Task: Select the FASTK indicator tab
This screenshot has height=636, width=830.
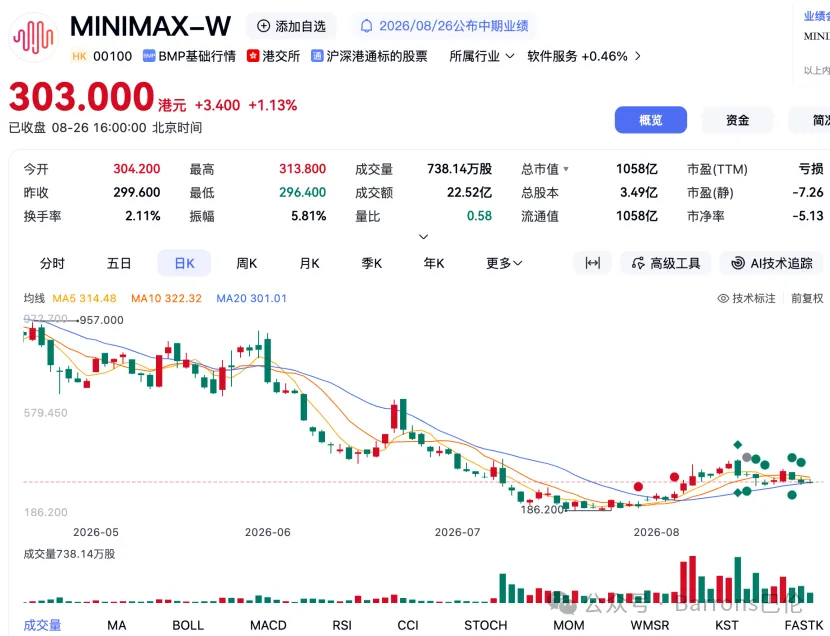Action: pyautogui.click(x=804, y=625)
